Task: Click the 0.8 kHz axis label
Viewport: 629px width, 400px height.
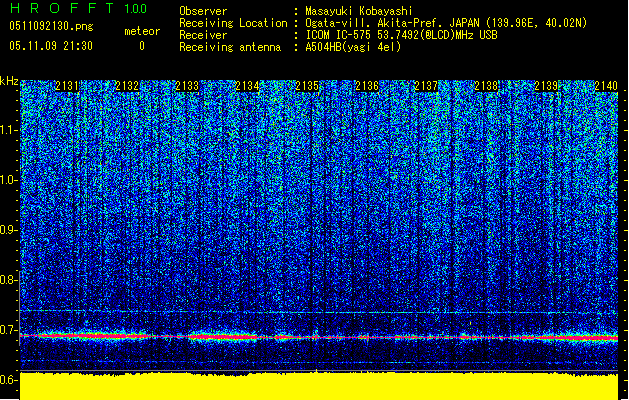Action: [x=9, y=280]
